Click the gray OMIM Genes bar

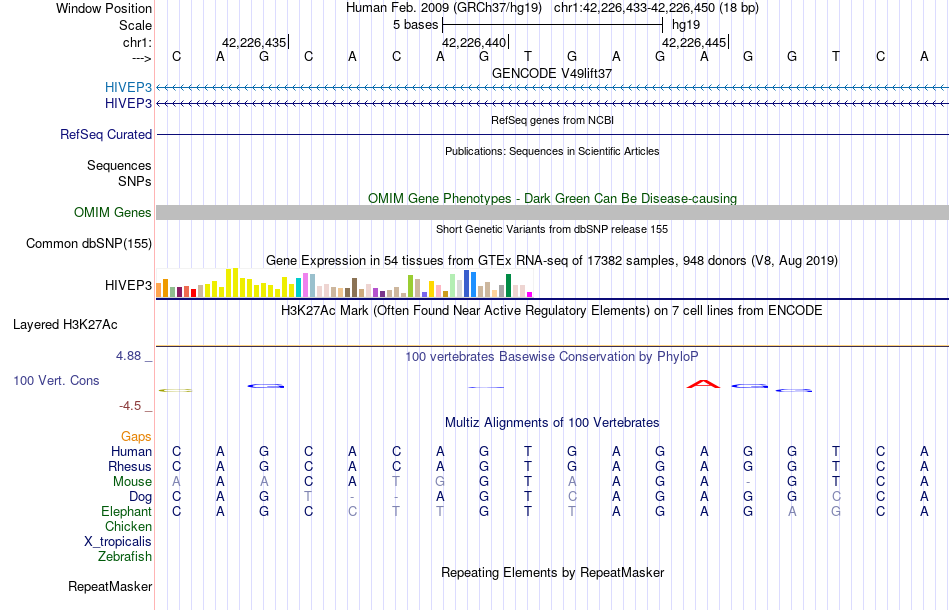[x=552, y=213]
